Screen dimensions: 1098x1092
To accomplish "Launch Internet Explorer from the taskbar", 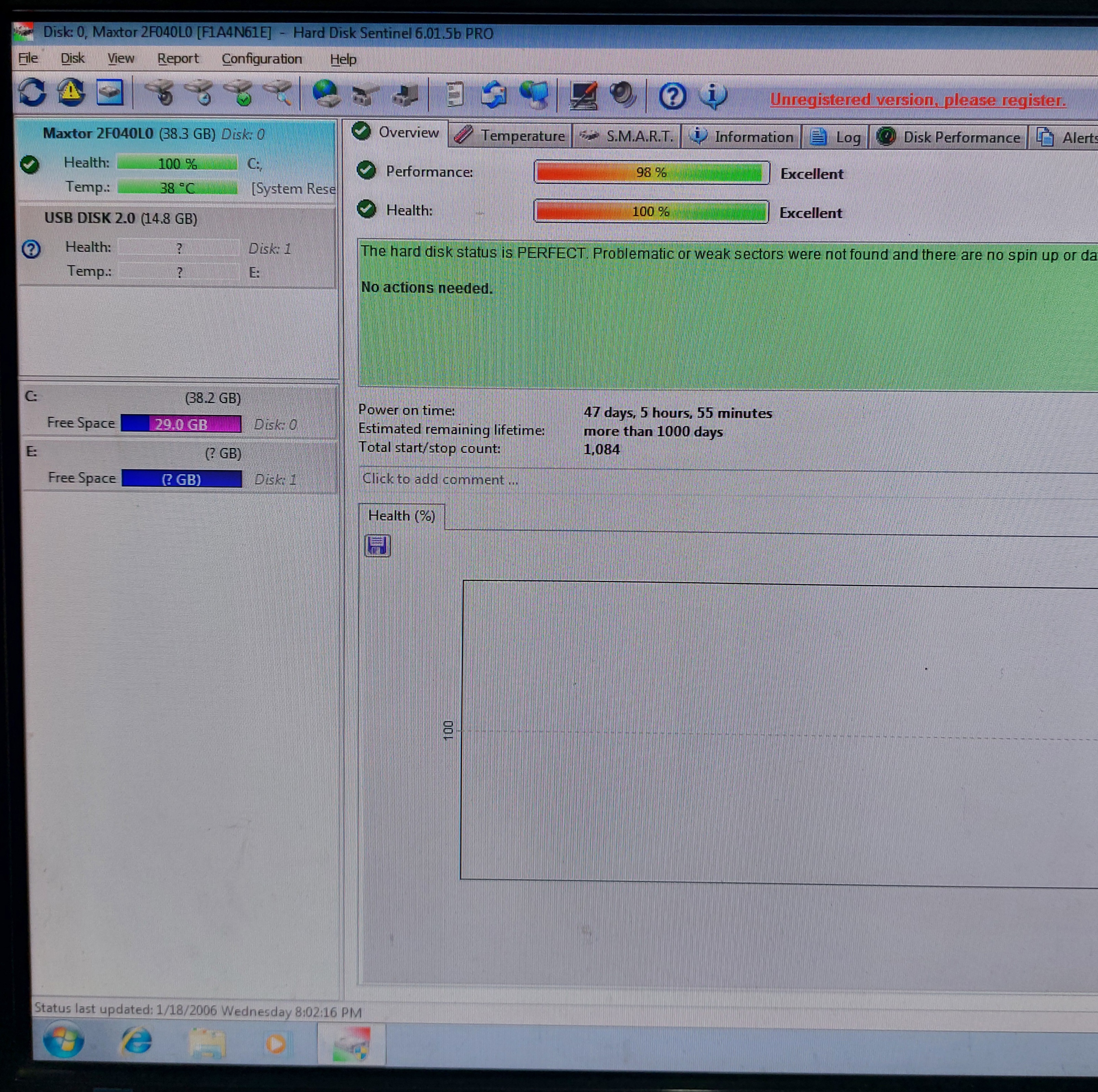I will pyautogui.click(x=136, y=1041).
